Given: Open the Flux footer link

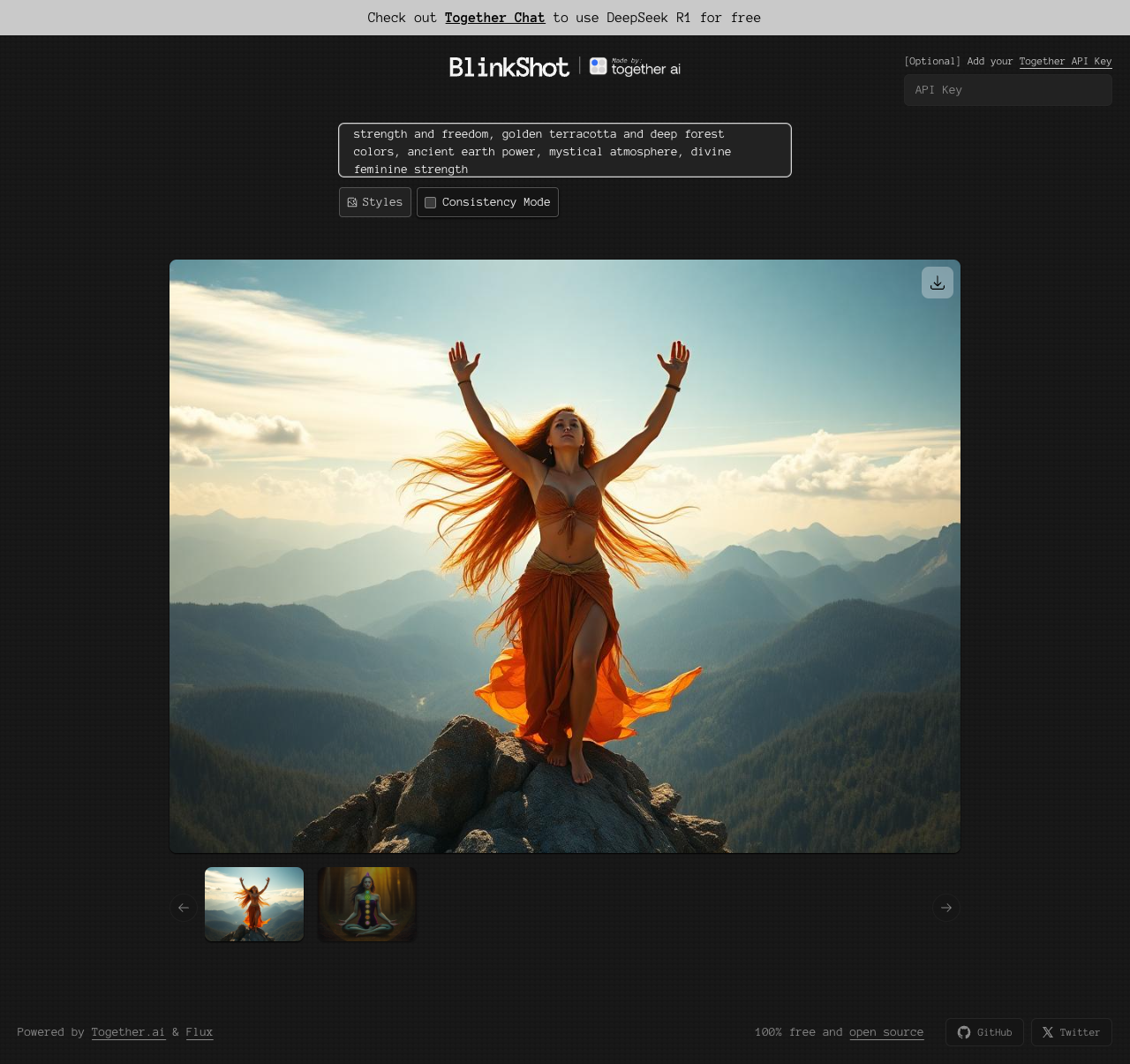Looking at the screenshot, I should click(199, 1032).
